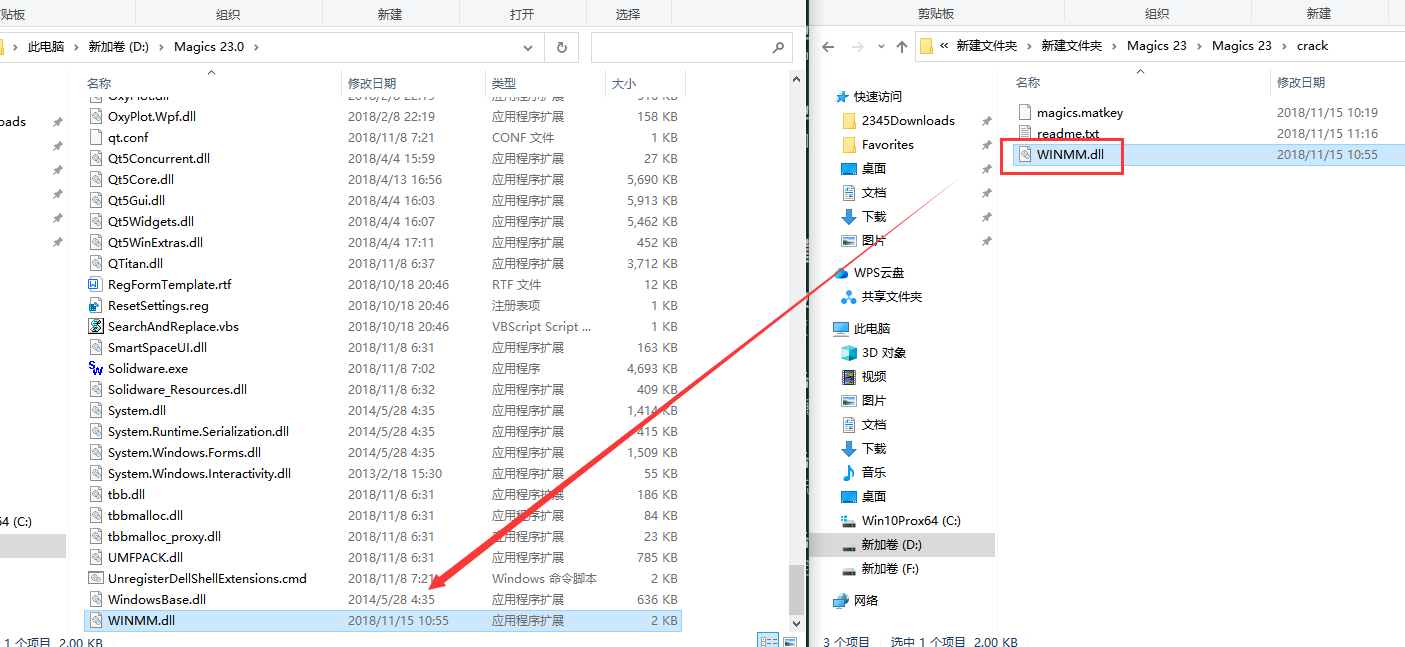
Task: Select 新加卷 (D:) in navigation pane
Action: click(890, 544)
